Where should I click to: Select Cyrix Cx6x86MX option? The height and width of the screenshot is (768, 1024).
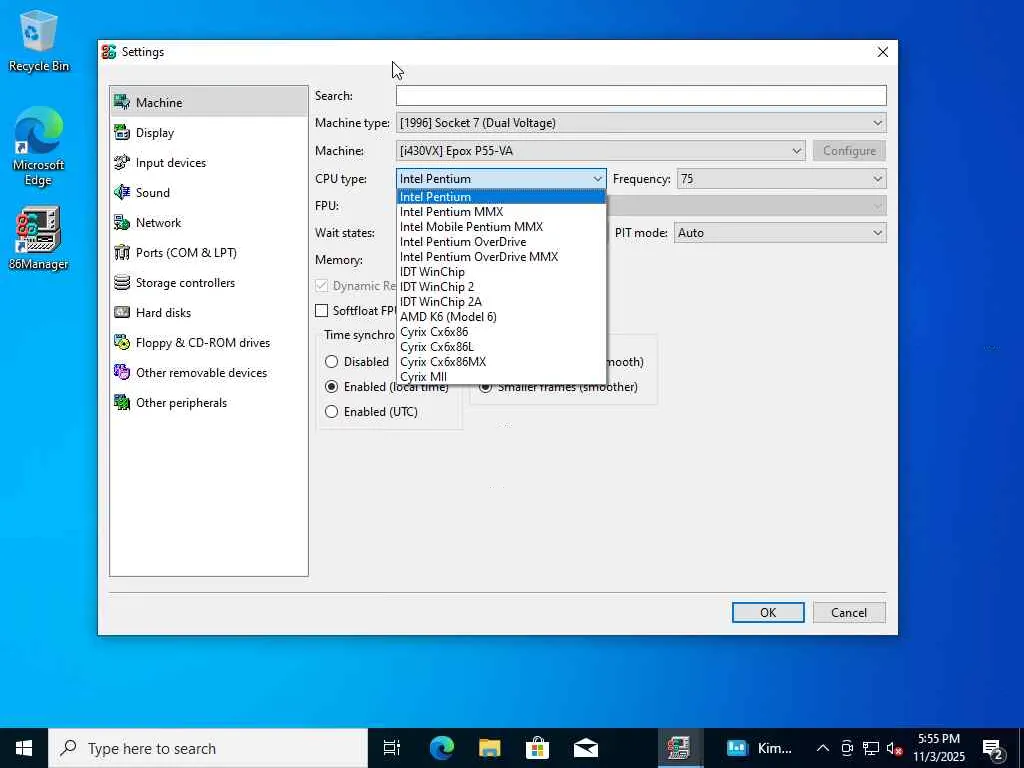(x=501, y=362)
